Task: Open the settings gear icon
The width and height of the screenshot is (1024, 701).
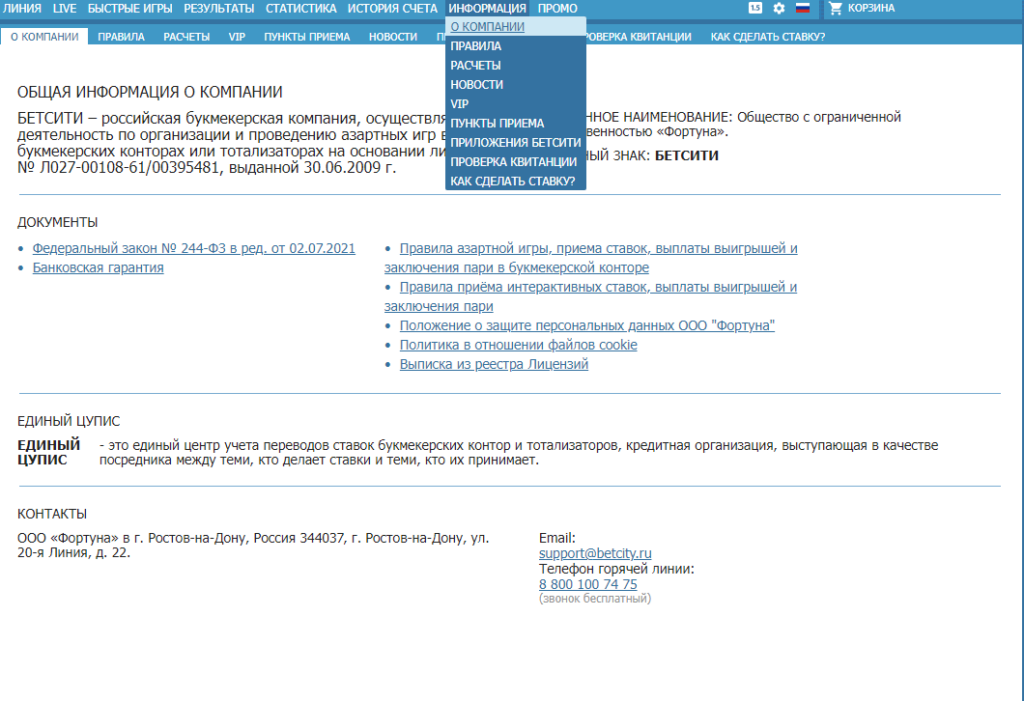Action: pos(778,8)
